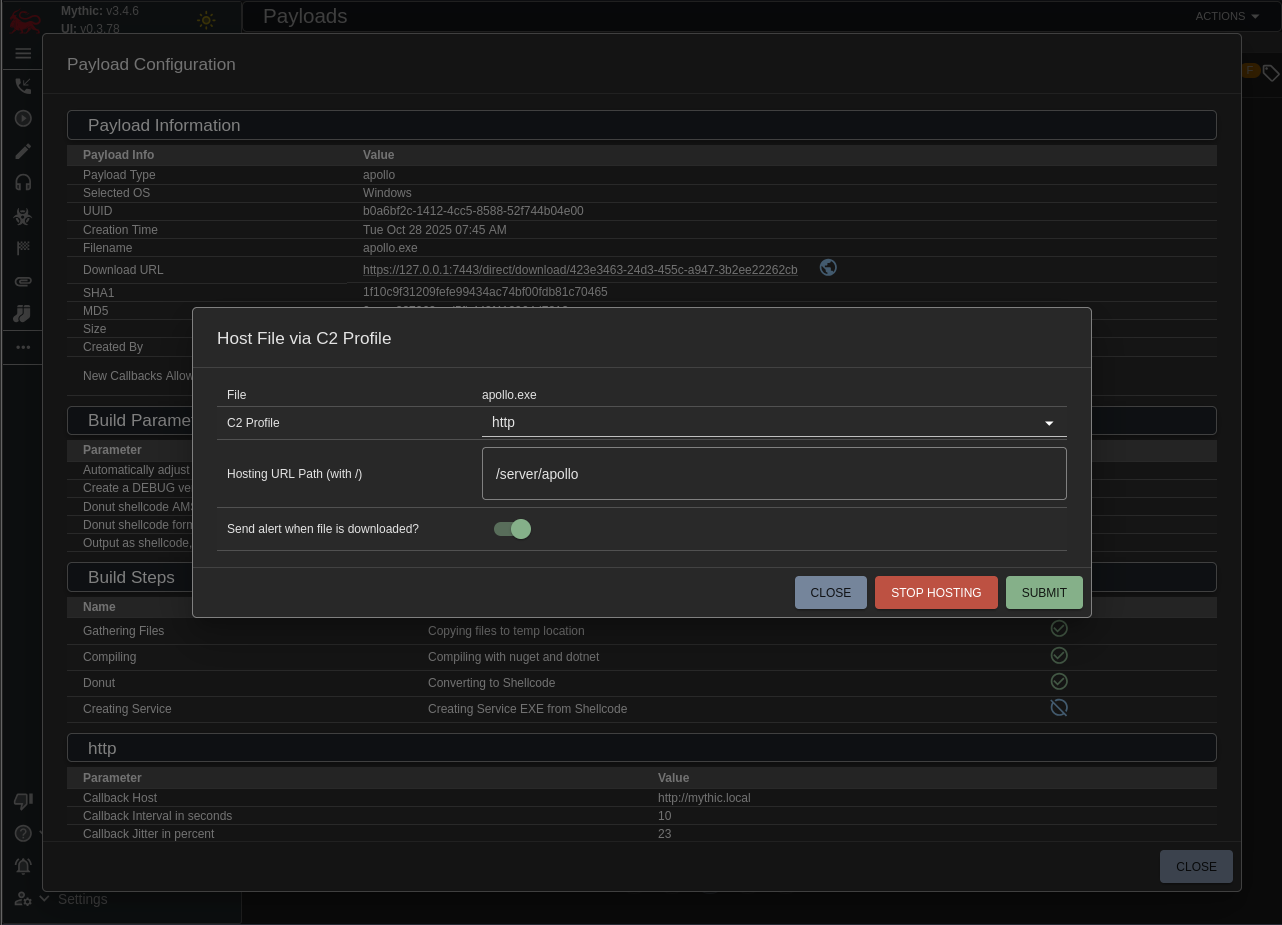
Task: Open Active Callbacks phone icon
Action: (23, 87)
